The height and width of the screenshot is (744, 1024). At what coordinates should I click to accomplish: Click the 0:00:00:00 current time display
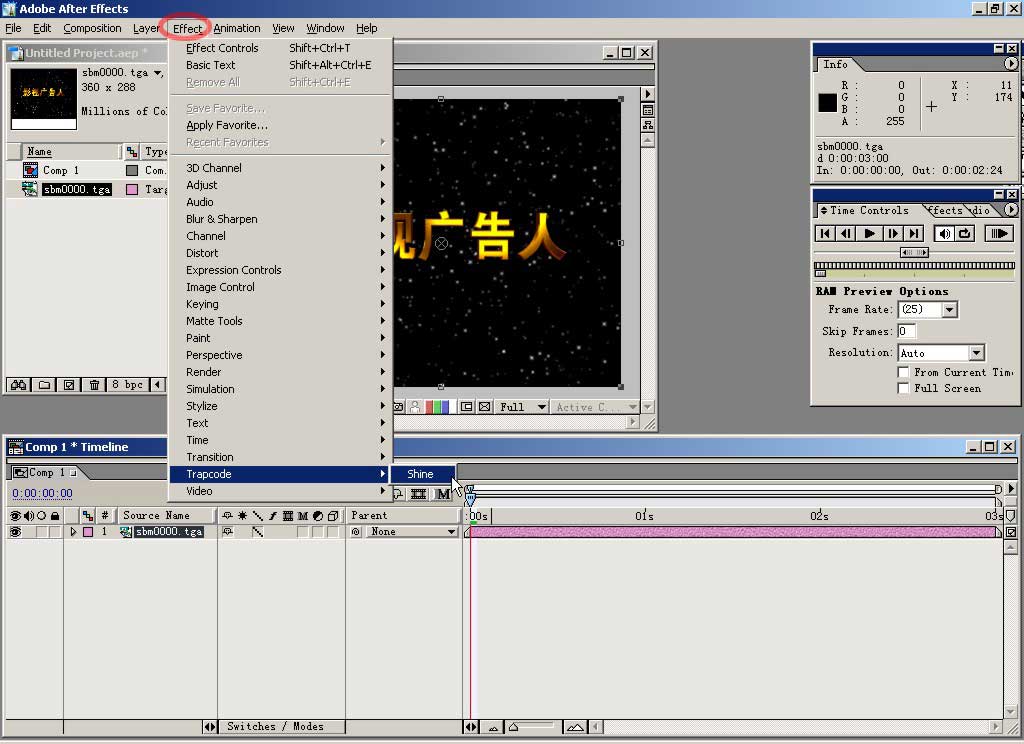[42, 493]
